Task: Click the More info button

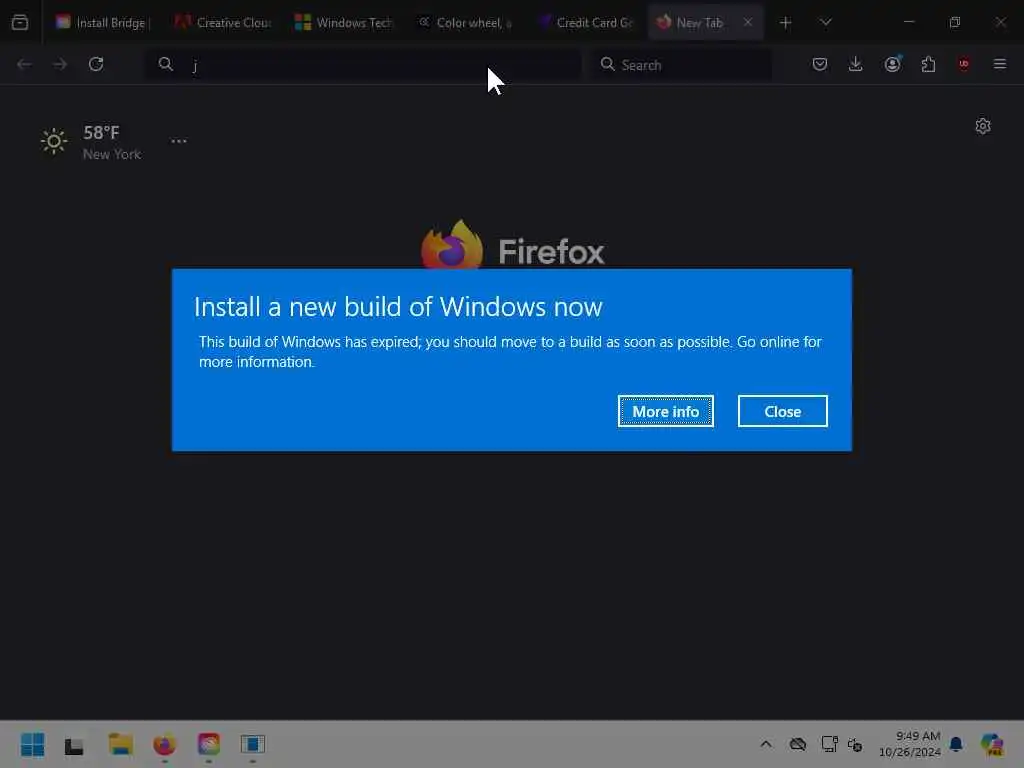Action: coord(665,411)
